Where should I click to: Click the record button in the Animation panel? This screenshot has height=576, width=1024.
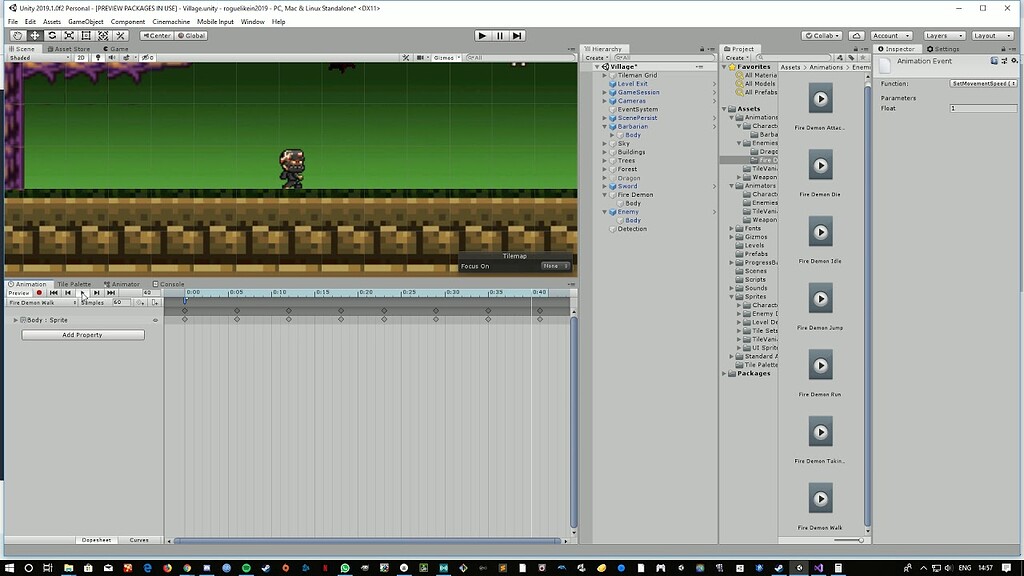(x=40, y=293)
